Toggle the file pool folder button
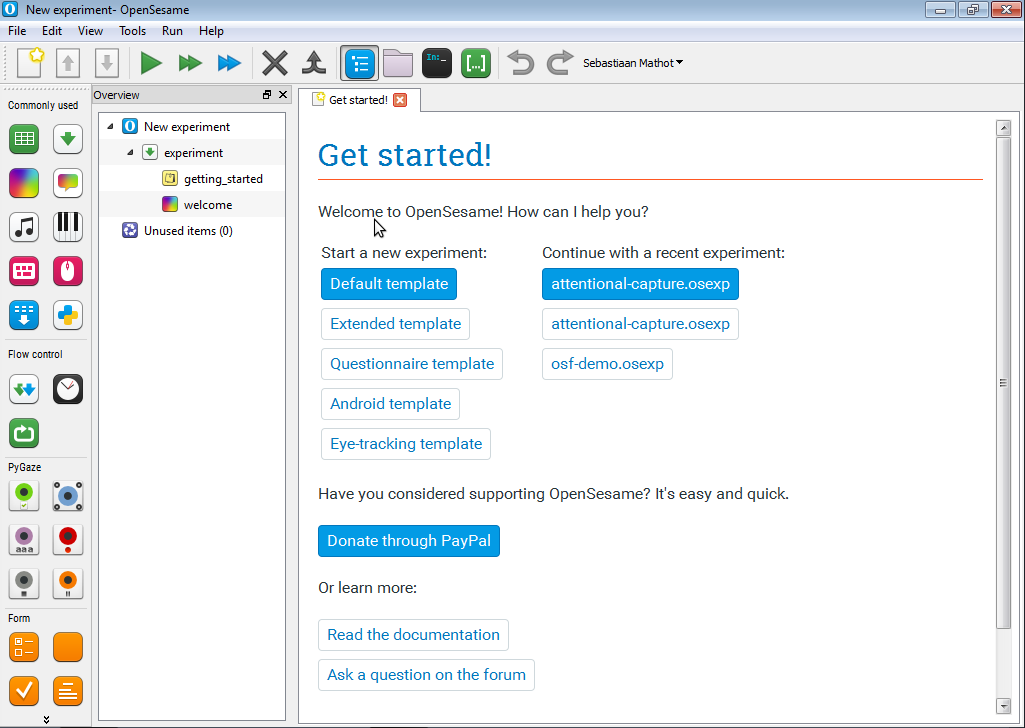 (398, 63)
